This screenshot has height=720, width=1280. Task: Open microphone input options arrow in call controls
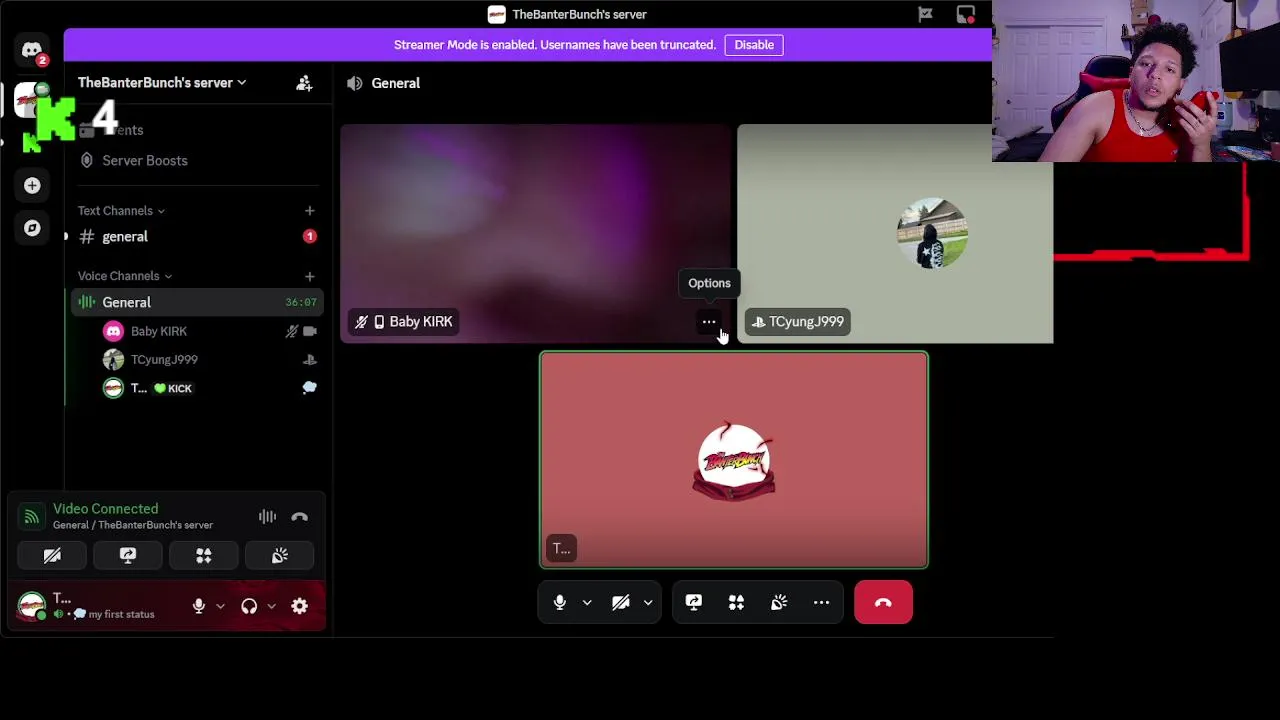(x=587, y=602)
